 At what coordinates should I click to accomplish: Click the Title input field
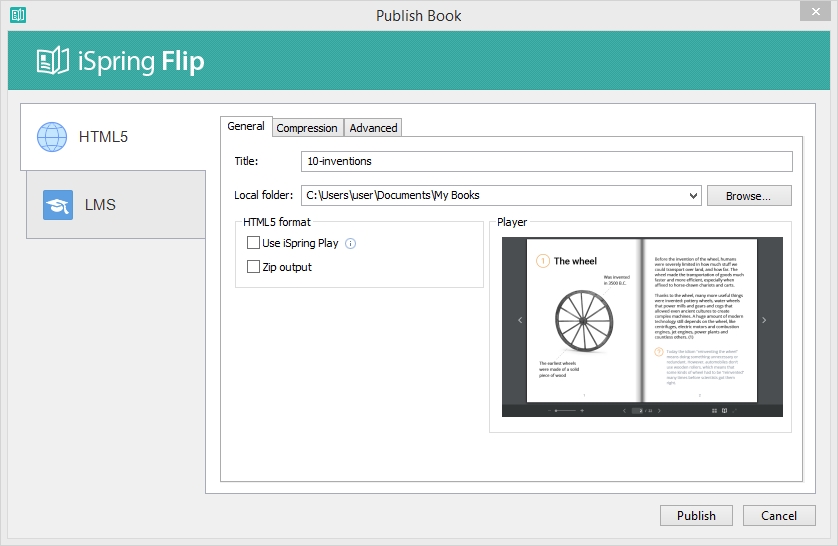point(546,161)
